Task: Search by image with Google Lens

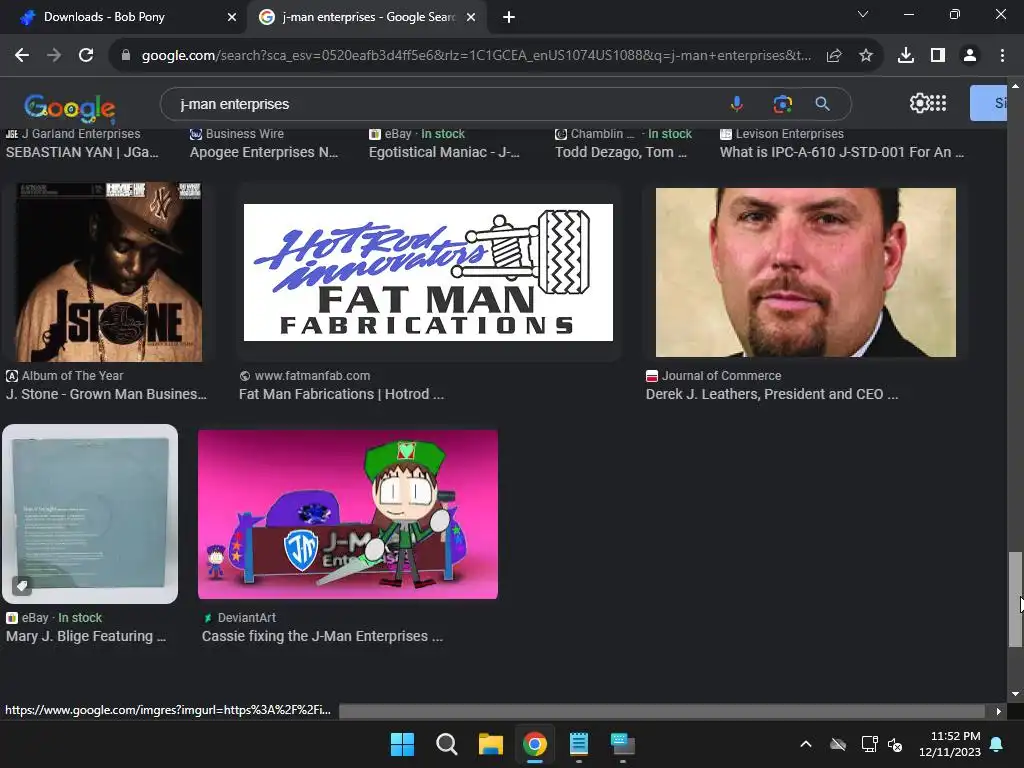Action: (x=782, y=104)
